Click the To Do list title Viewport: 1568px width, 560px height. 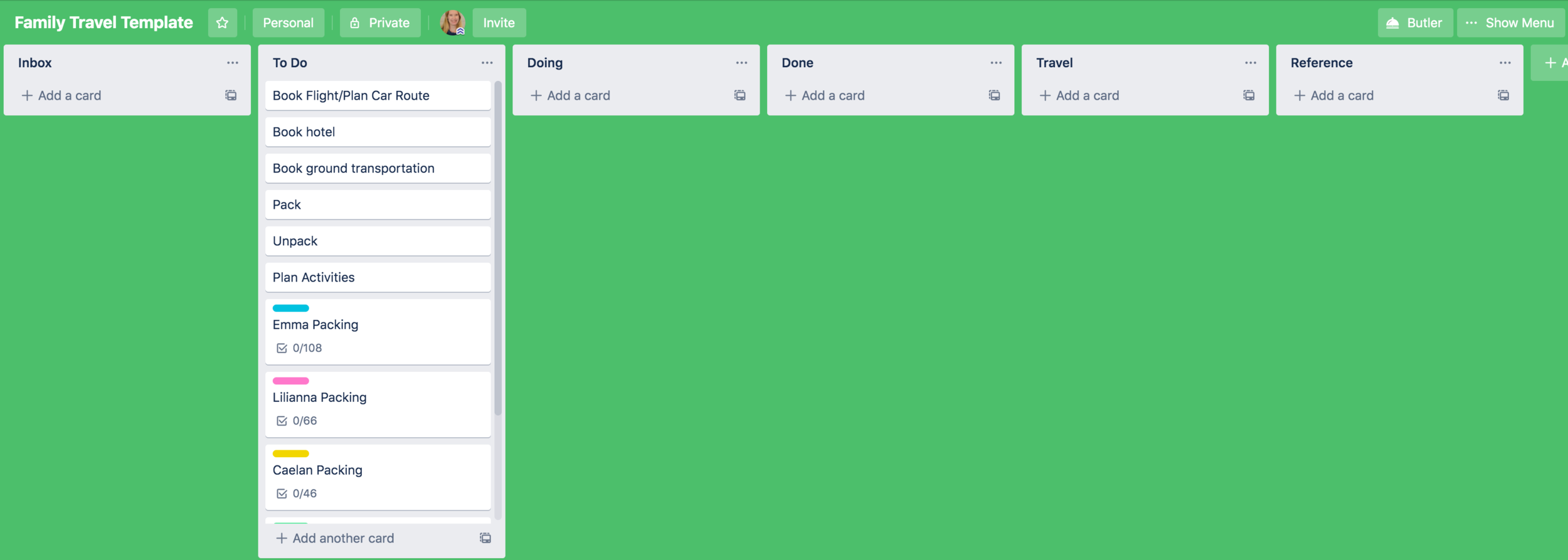290,63
